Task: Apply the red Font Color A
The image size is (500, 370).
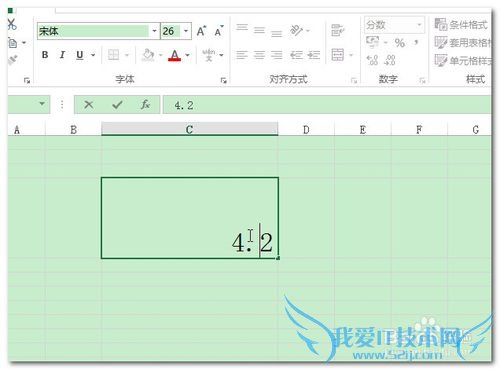Action: 175,55
